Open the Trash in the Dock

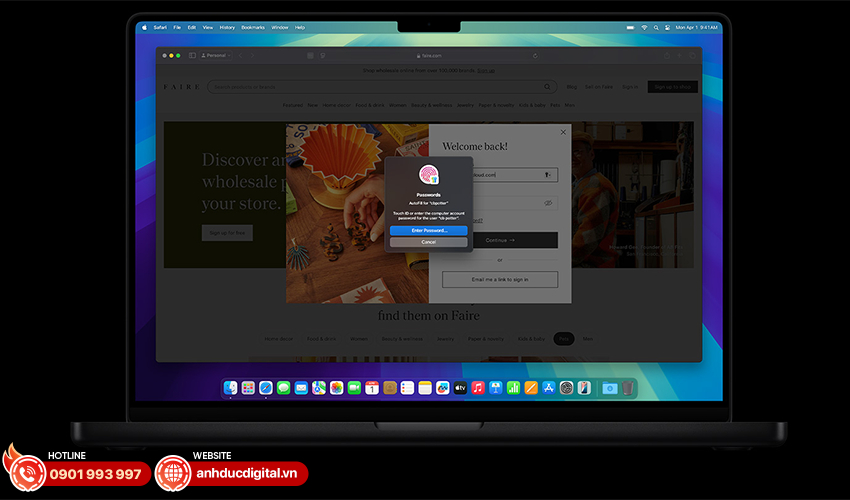click(x=628, y=388)
